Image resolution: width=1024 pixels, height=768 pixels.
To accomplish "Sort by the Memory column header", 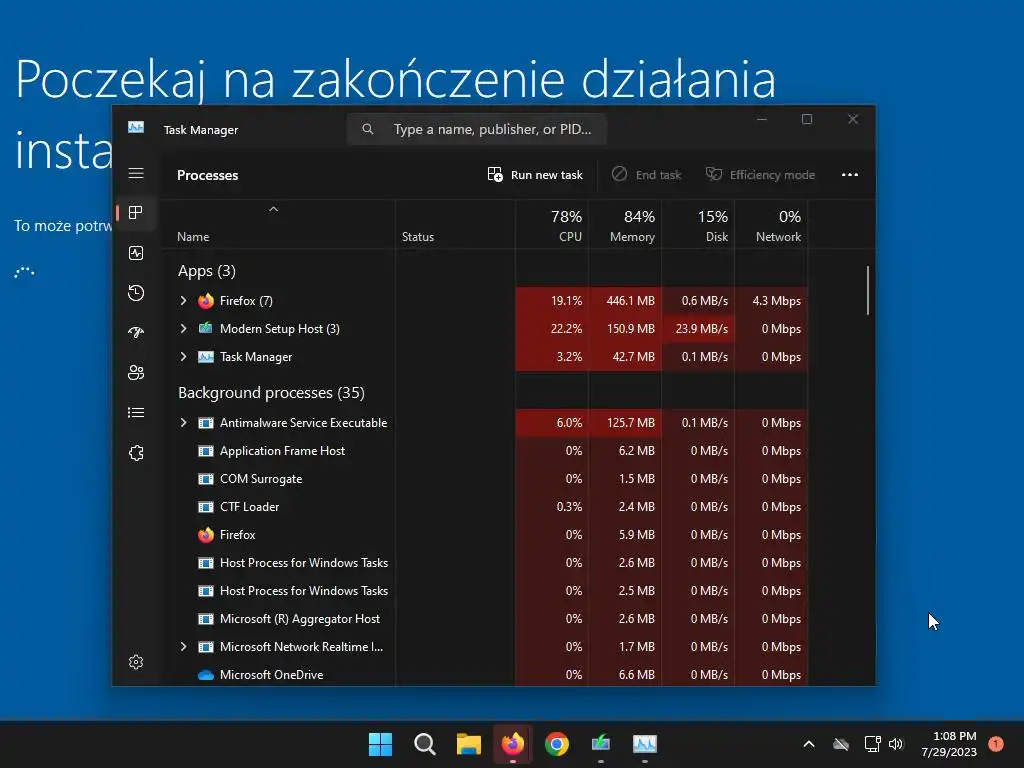I will [x=625, y=225].
